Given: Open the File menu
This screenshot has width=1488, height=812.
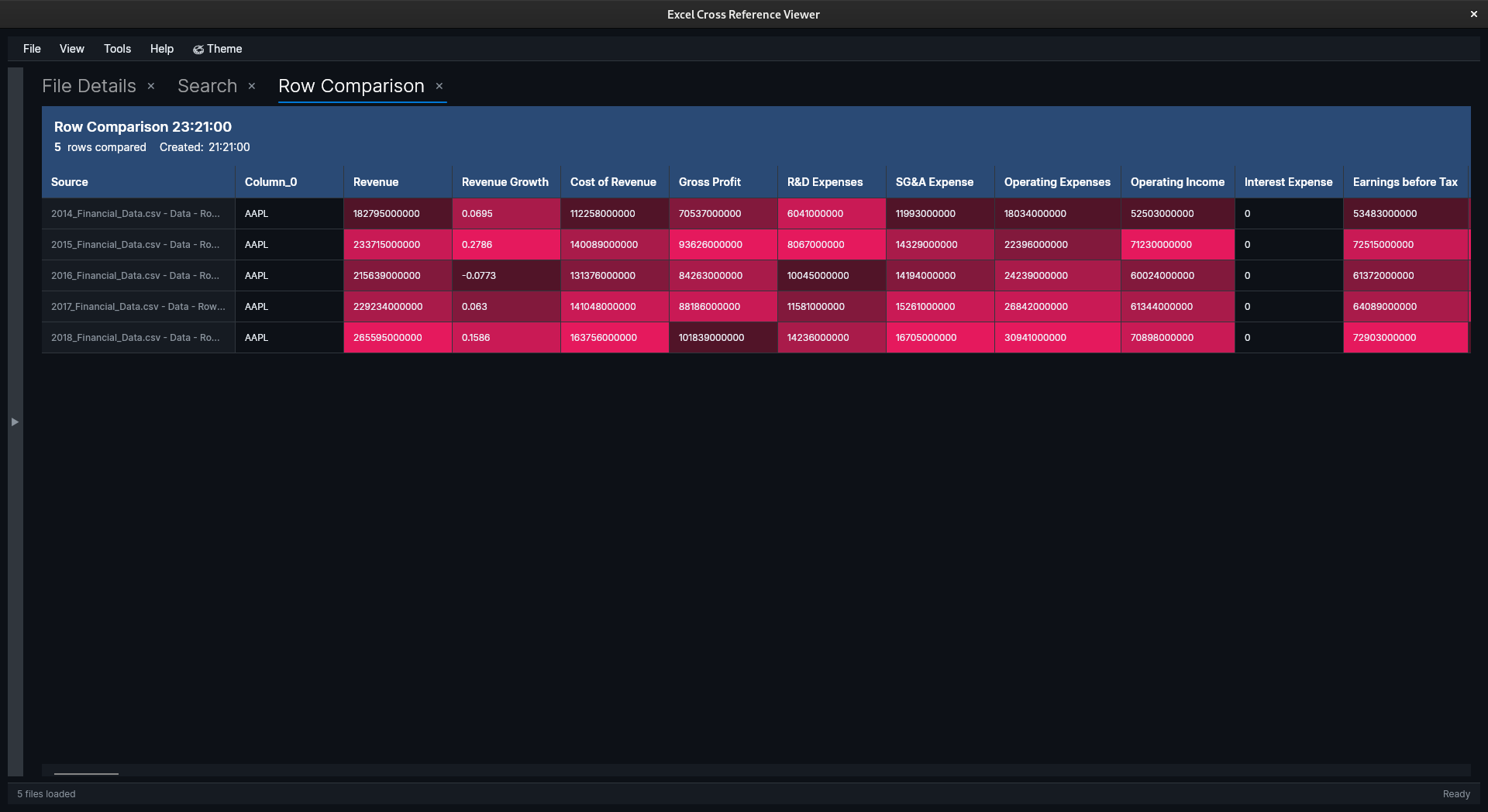Looking at the screenshot, I should point(32,49).
